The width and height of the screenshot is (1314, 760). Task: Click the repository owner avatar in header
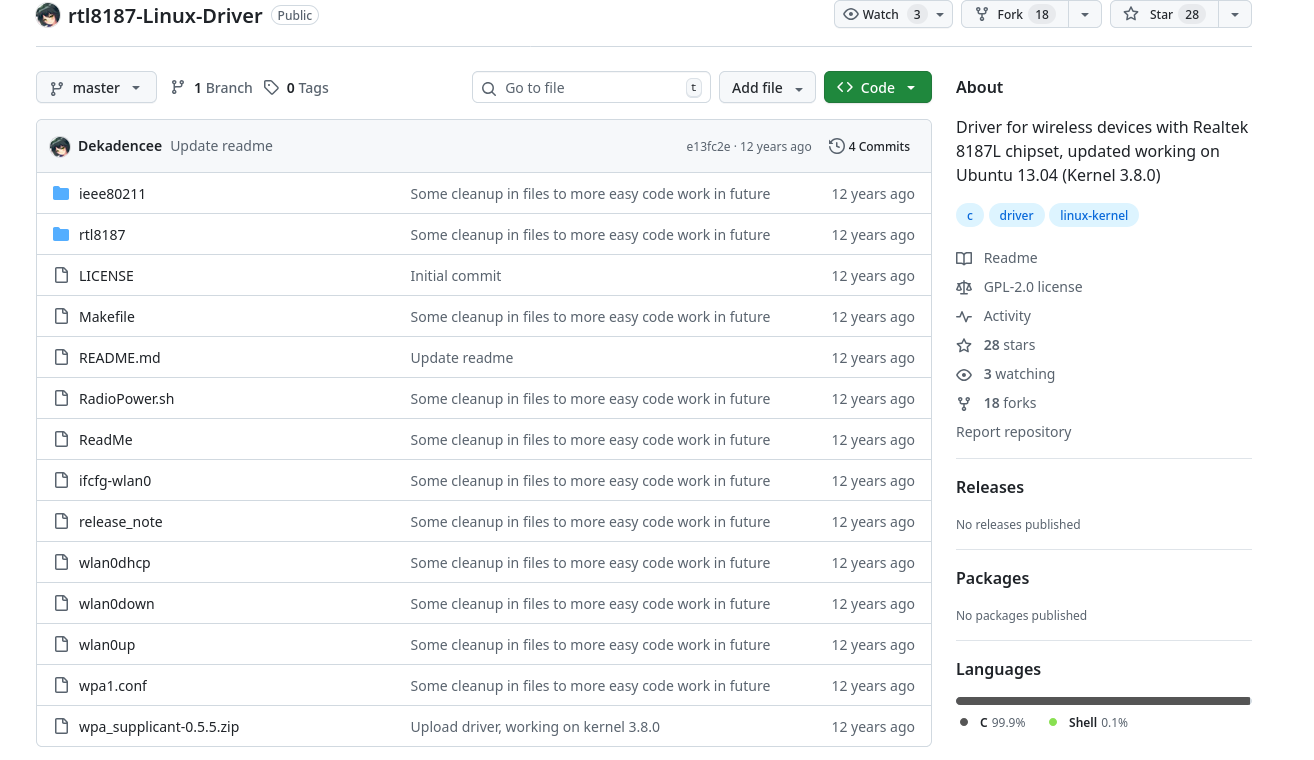(48, 15)
